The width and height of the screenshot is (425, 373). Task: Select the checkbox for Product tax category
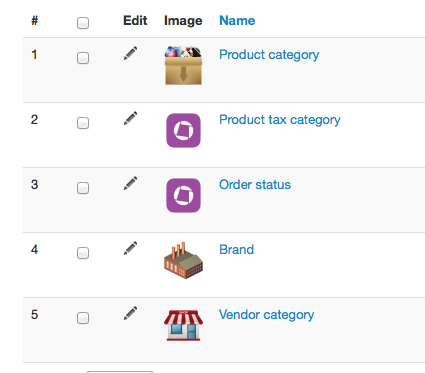(x=83, y=123)
